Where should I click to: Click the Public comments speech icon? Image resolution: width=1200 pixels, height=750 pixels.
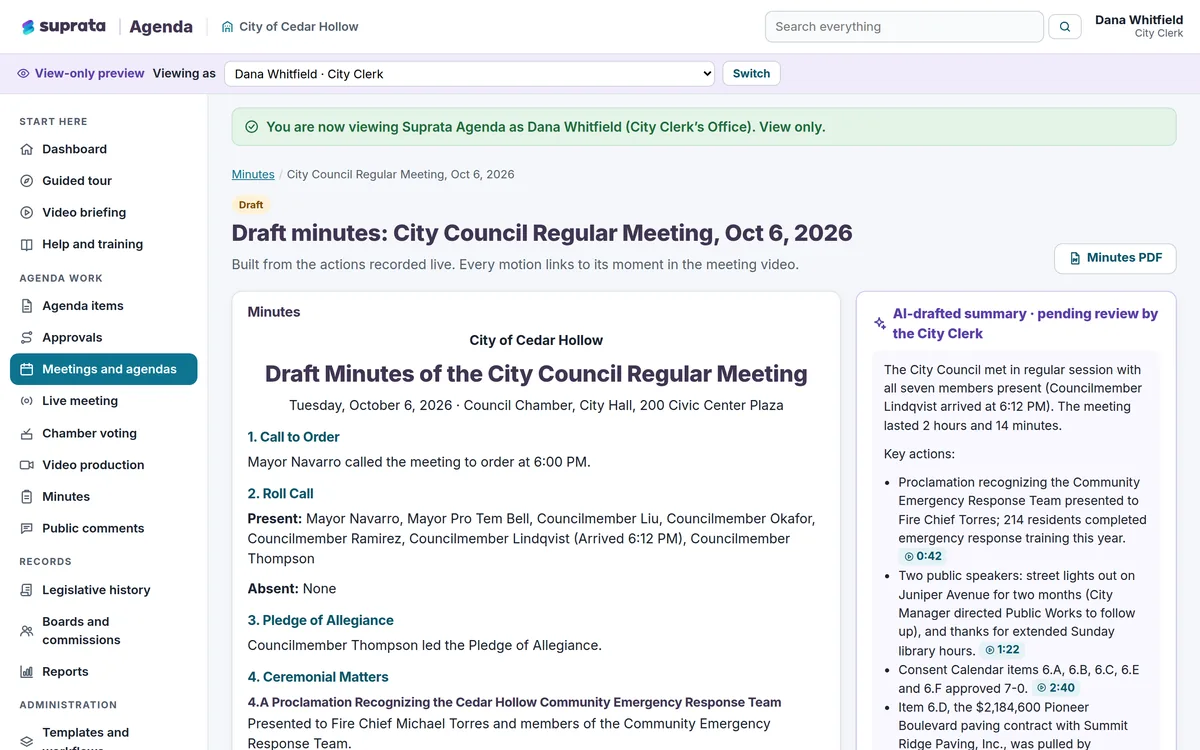coord(27,528)
